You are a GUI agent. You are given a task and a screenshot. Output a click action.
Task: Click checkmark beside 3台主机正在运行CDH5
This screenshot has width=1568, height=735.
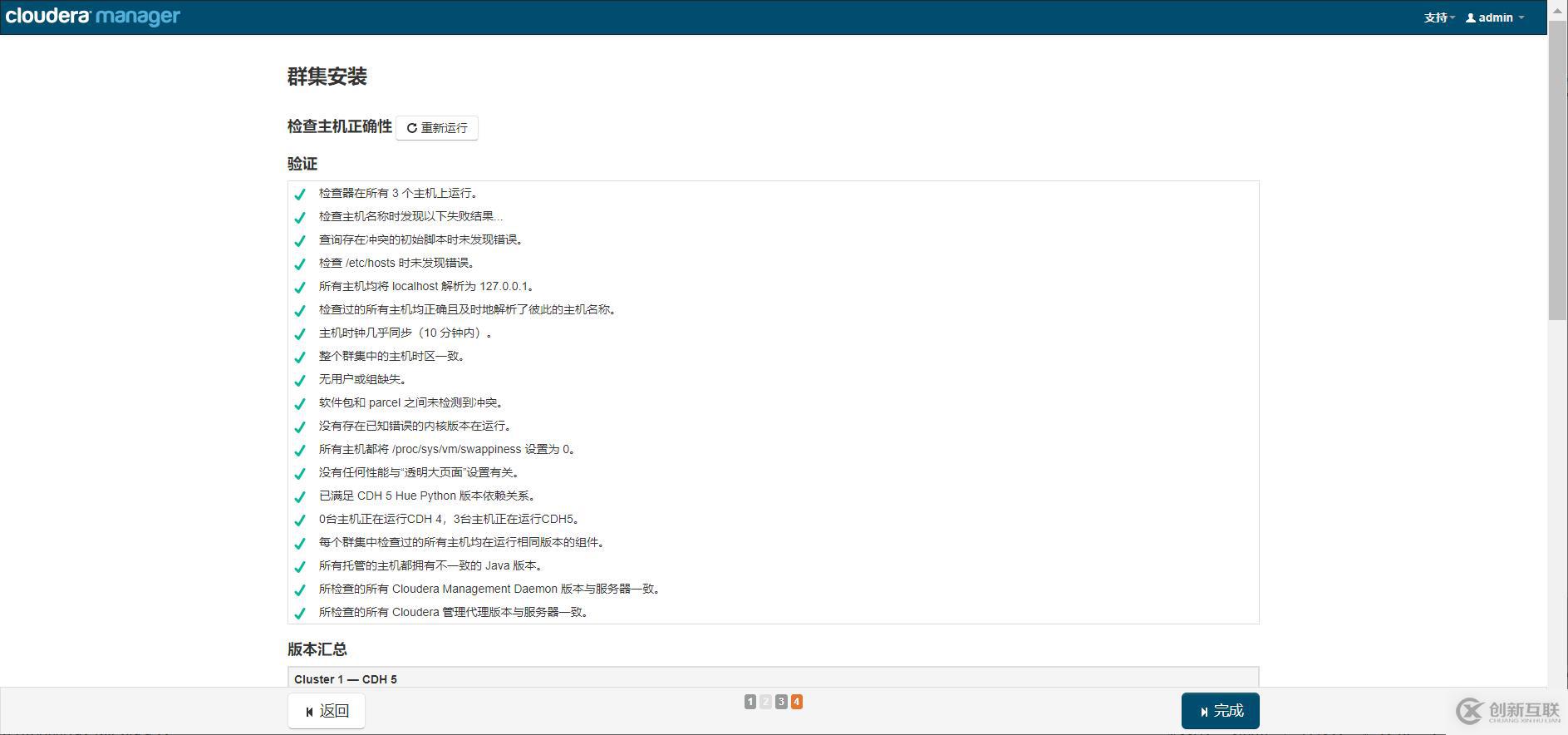pos(300,520)
